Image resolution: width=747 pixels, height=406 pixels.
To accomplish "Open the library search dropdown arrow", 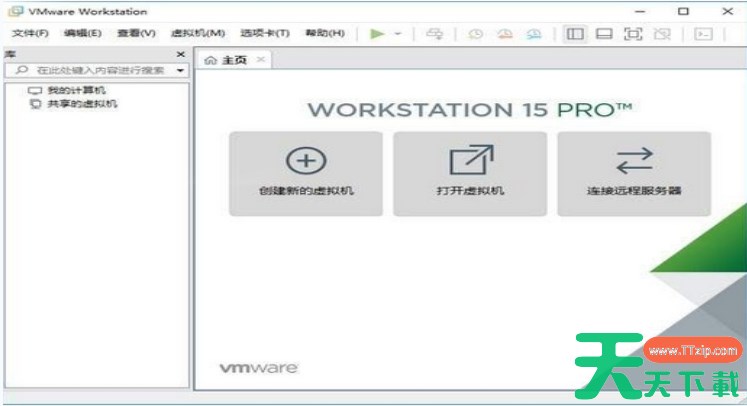I will click(181, 71).
